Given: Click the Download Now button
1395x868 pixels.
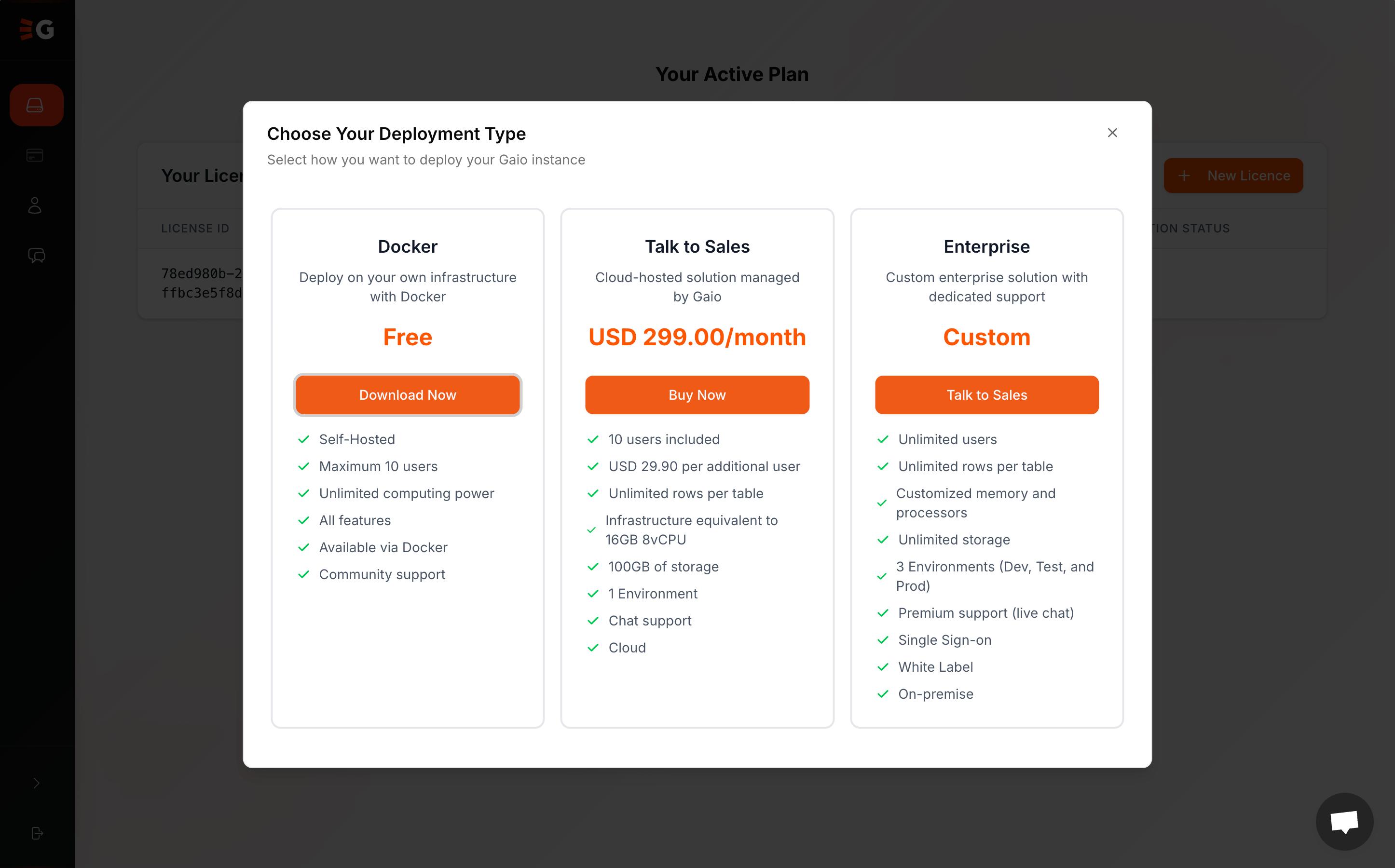Looking at the screenshot, I should pyautogui.click(x=408, y=395).
